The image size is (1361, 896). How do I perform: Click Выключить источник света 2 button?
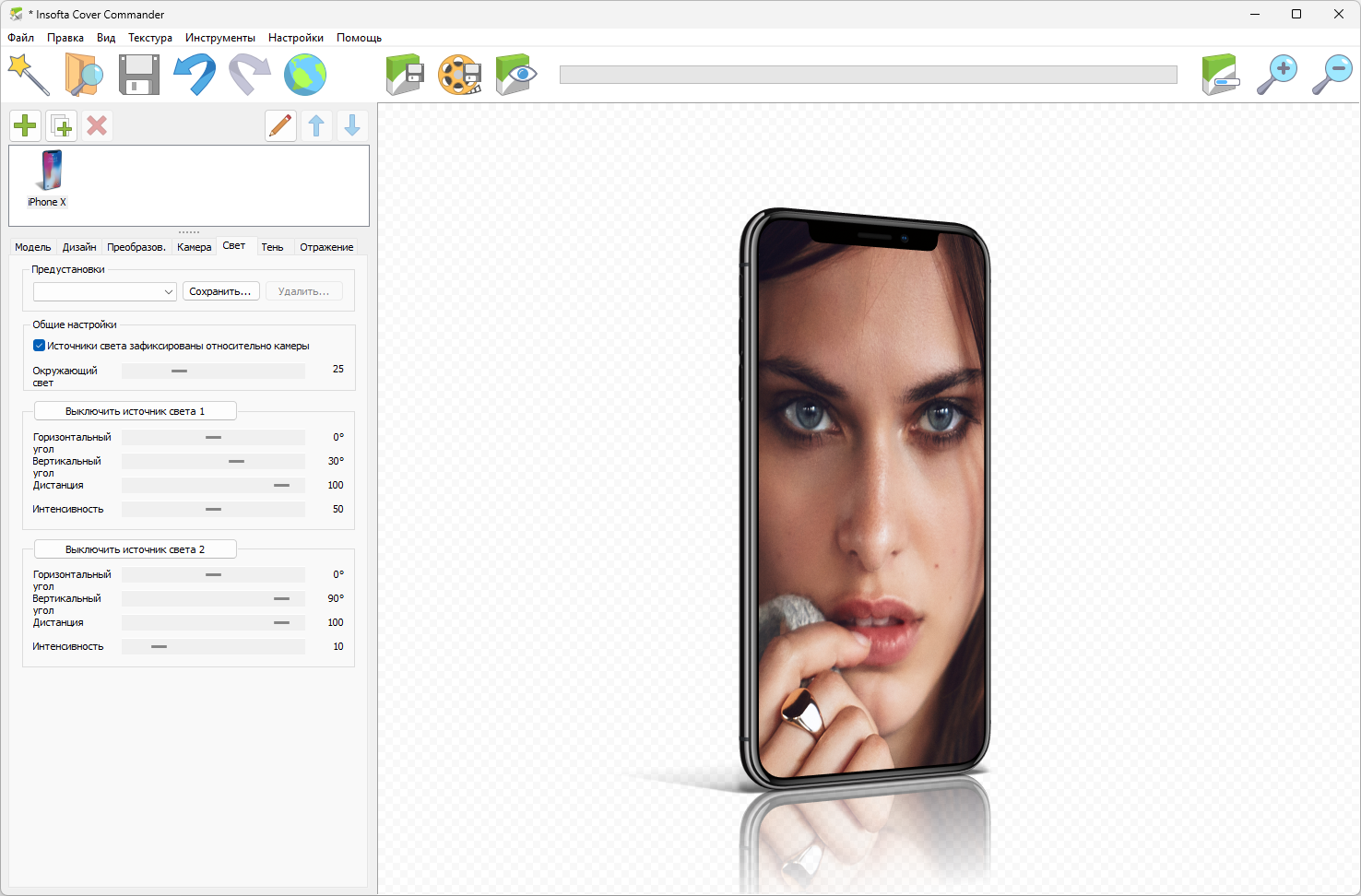136,549
